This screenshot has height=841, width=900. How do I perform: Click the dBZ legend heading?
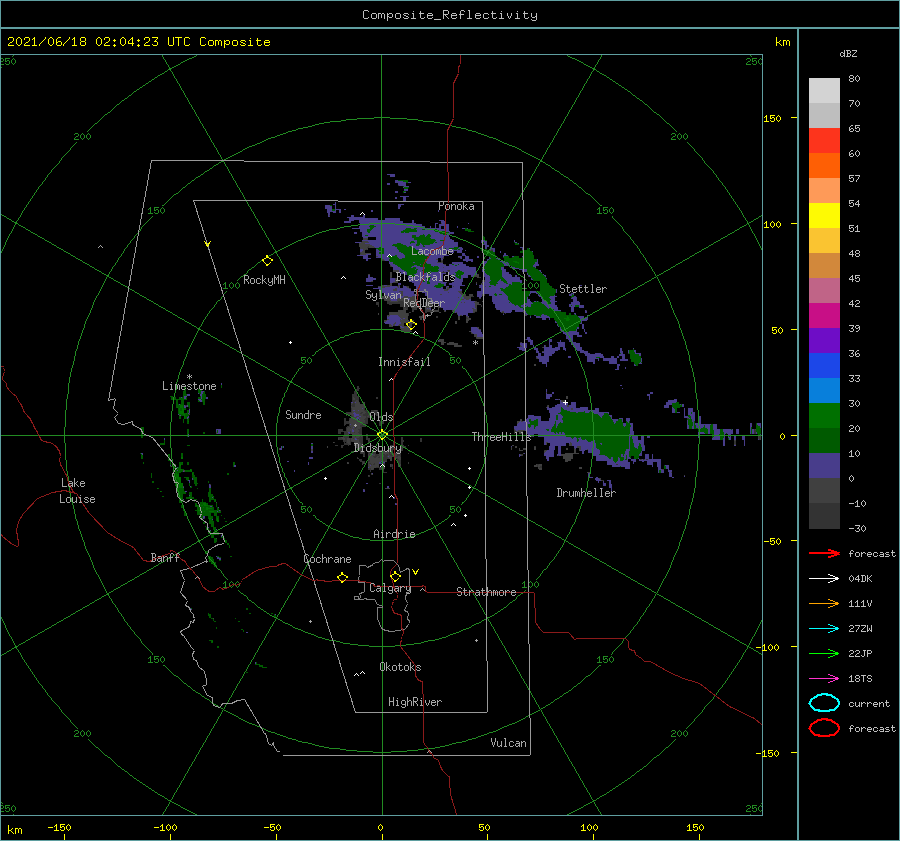click(848, 53)
